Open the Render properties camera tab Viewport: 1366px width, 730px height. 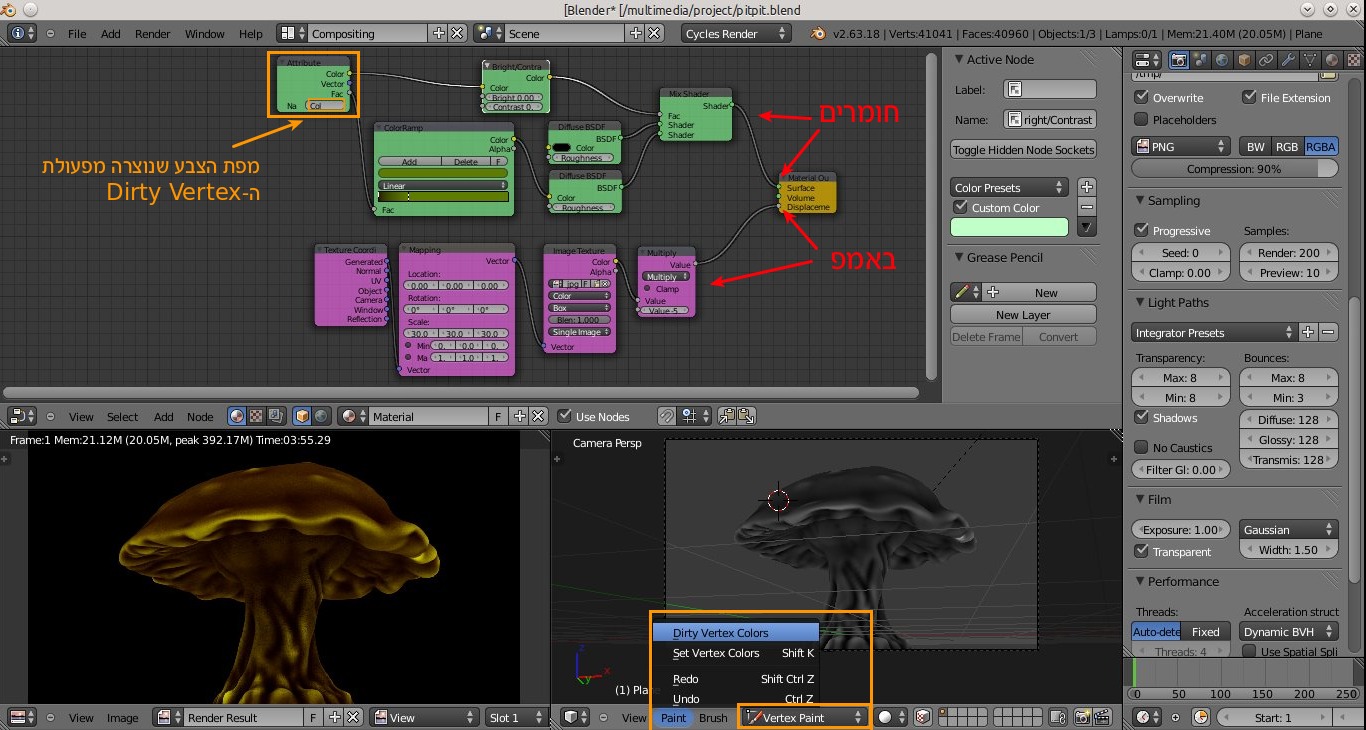click(1179, 60)
